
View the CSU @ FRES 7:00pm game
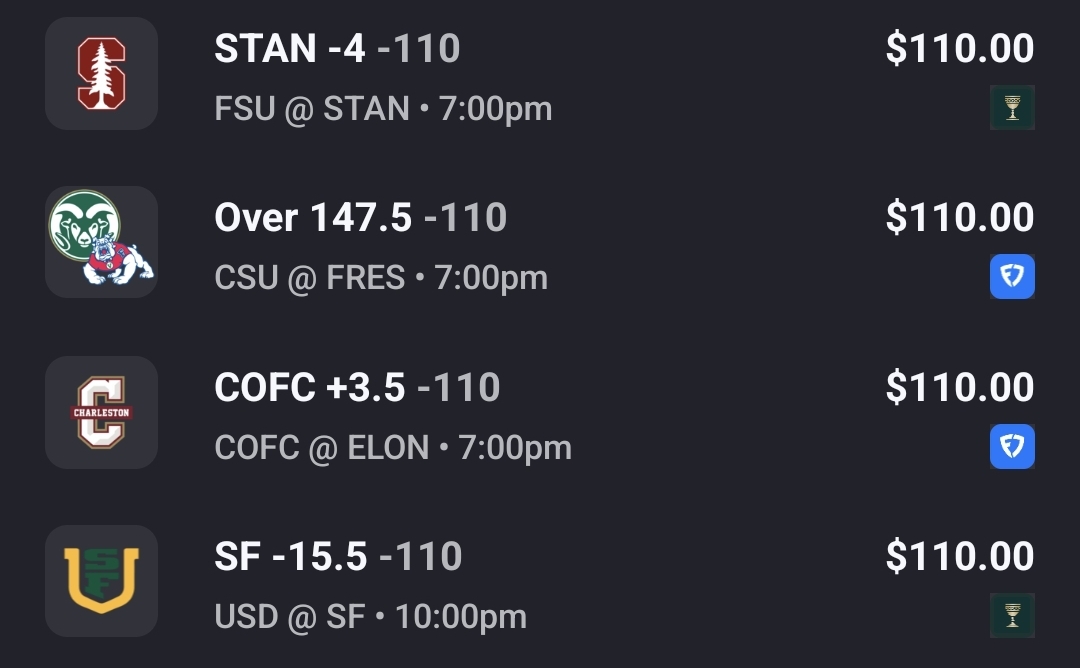pyautogui.click(x=381, y=277)
